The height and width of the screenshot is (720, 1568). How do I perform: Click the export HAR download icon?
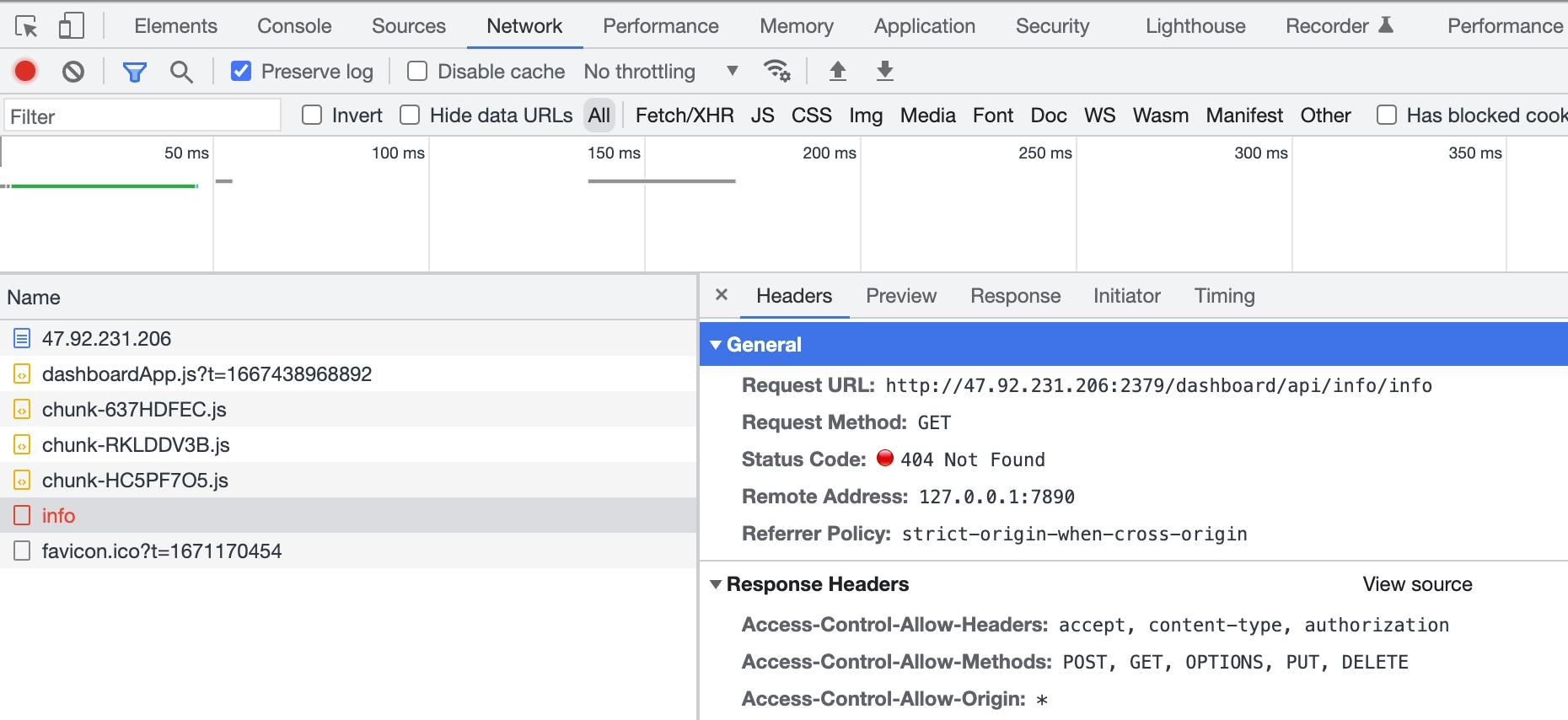pos(884,71)
